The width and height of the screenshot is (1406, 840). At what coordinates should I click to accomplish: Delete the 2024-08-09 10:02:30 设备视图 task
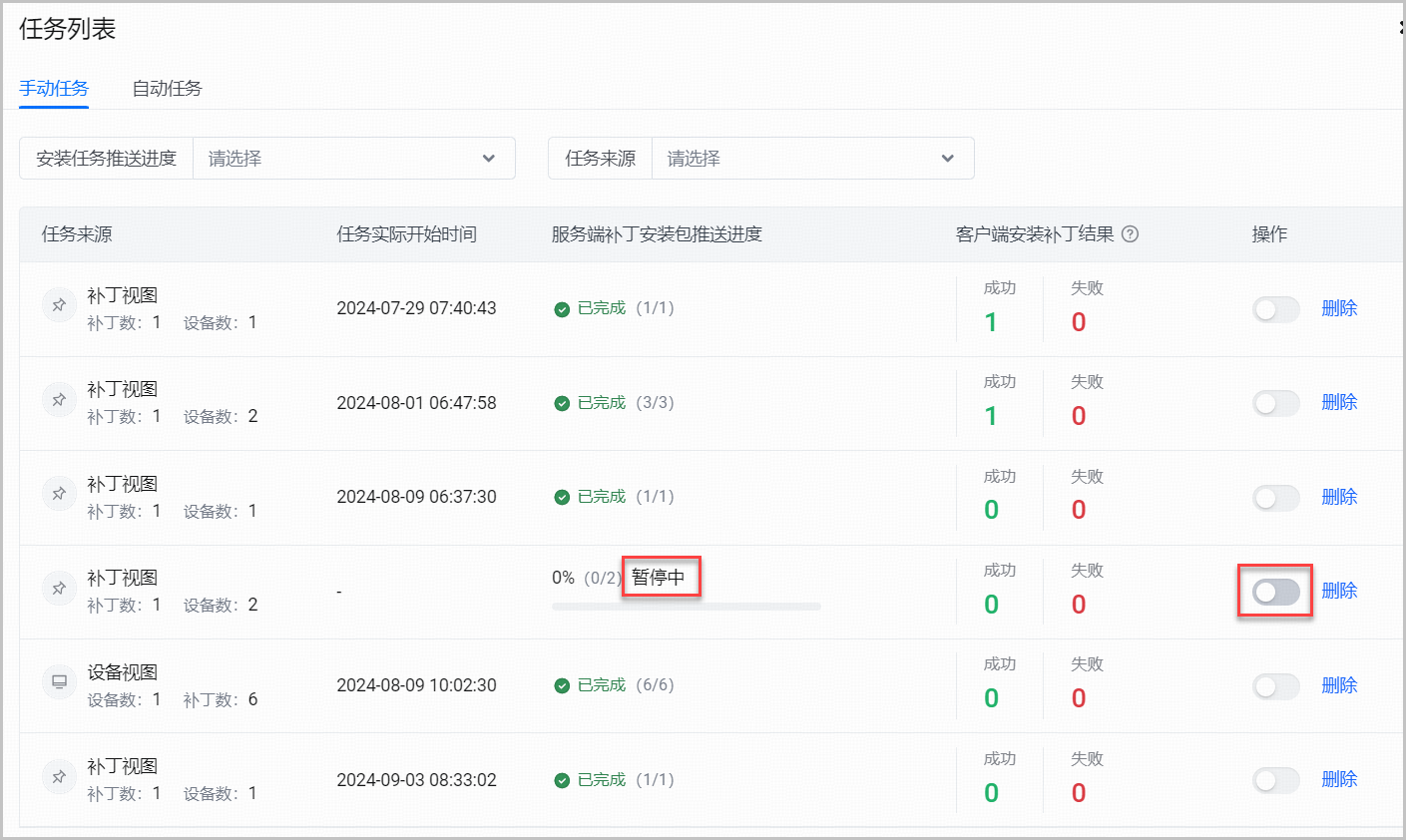pos(1339,685)
